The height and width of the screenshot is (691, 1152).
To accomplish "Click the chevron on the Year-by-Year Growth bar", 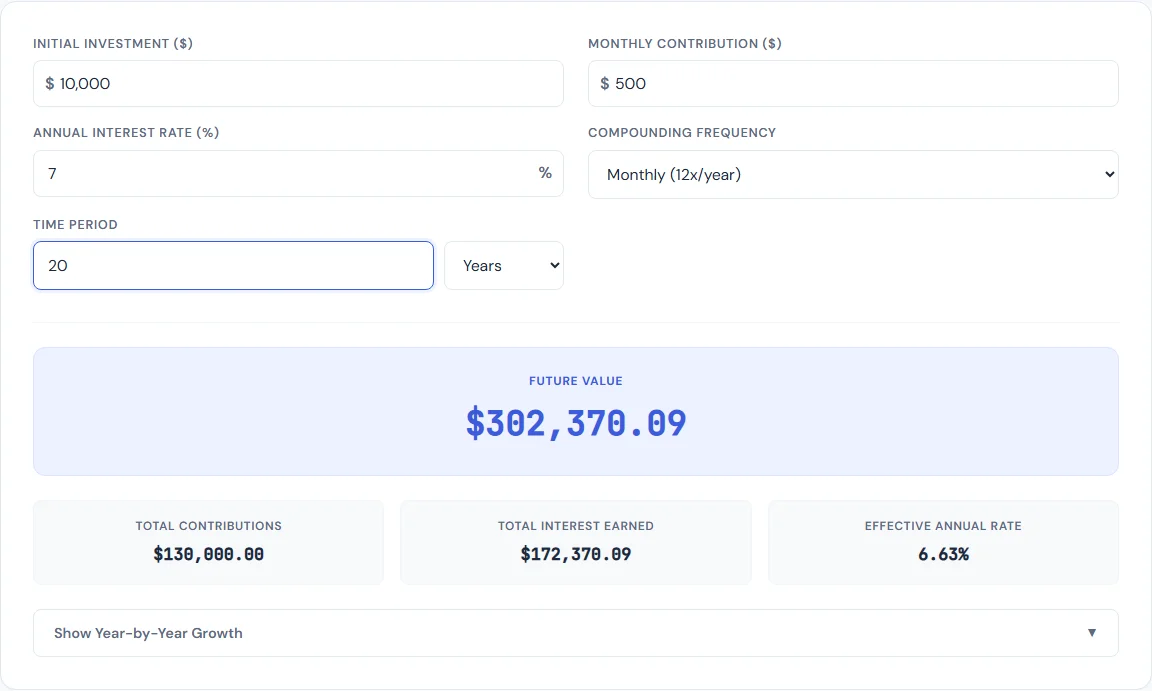I will coord(1092,633).
